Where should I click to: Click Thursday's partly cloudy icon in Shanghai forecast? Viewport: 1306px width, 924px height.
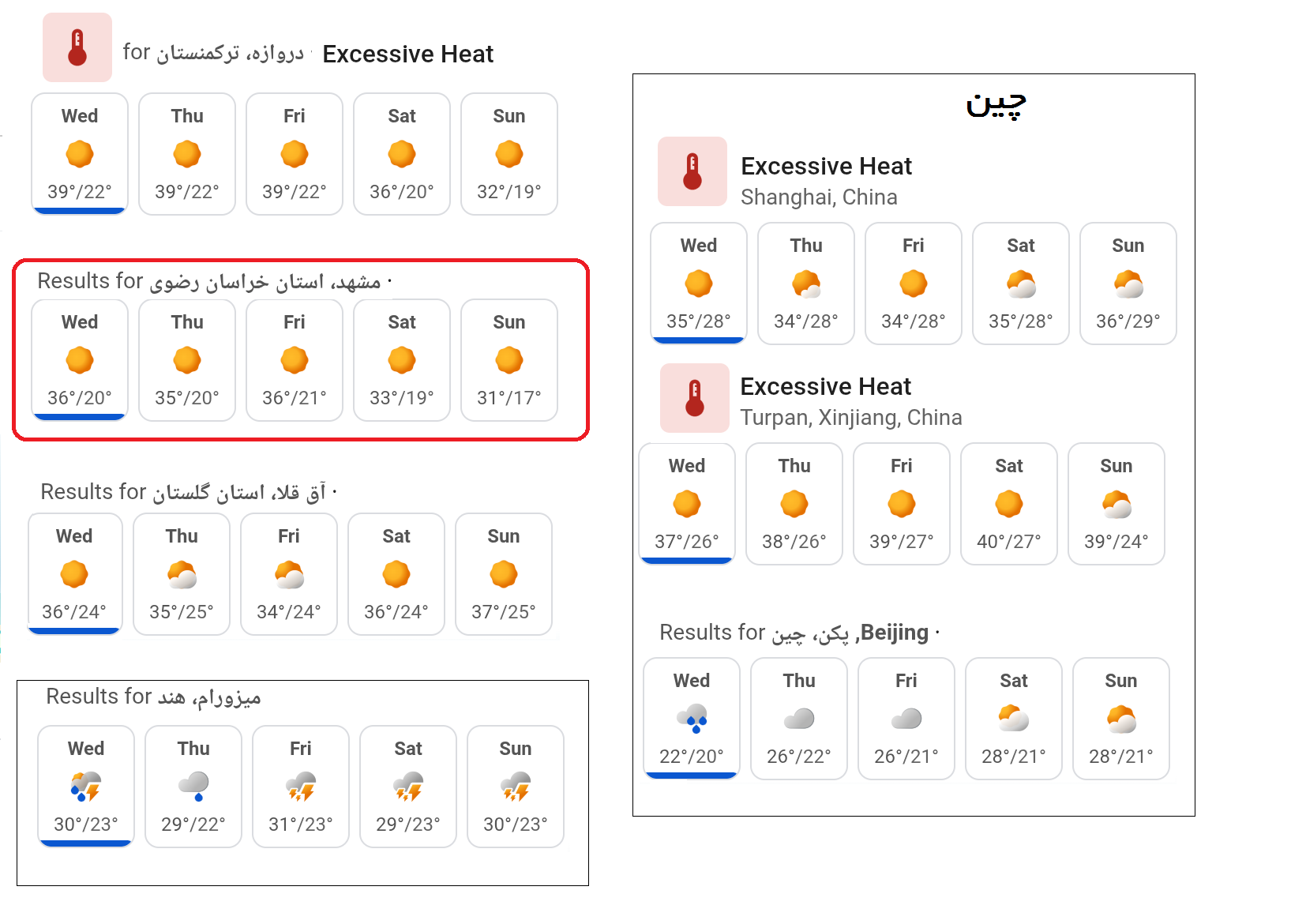coord(806,284)
